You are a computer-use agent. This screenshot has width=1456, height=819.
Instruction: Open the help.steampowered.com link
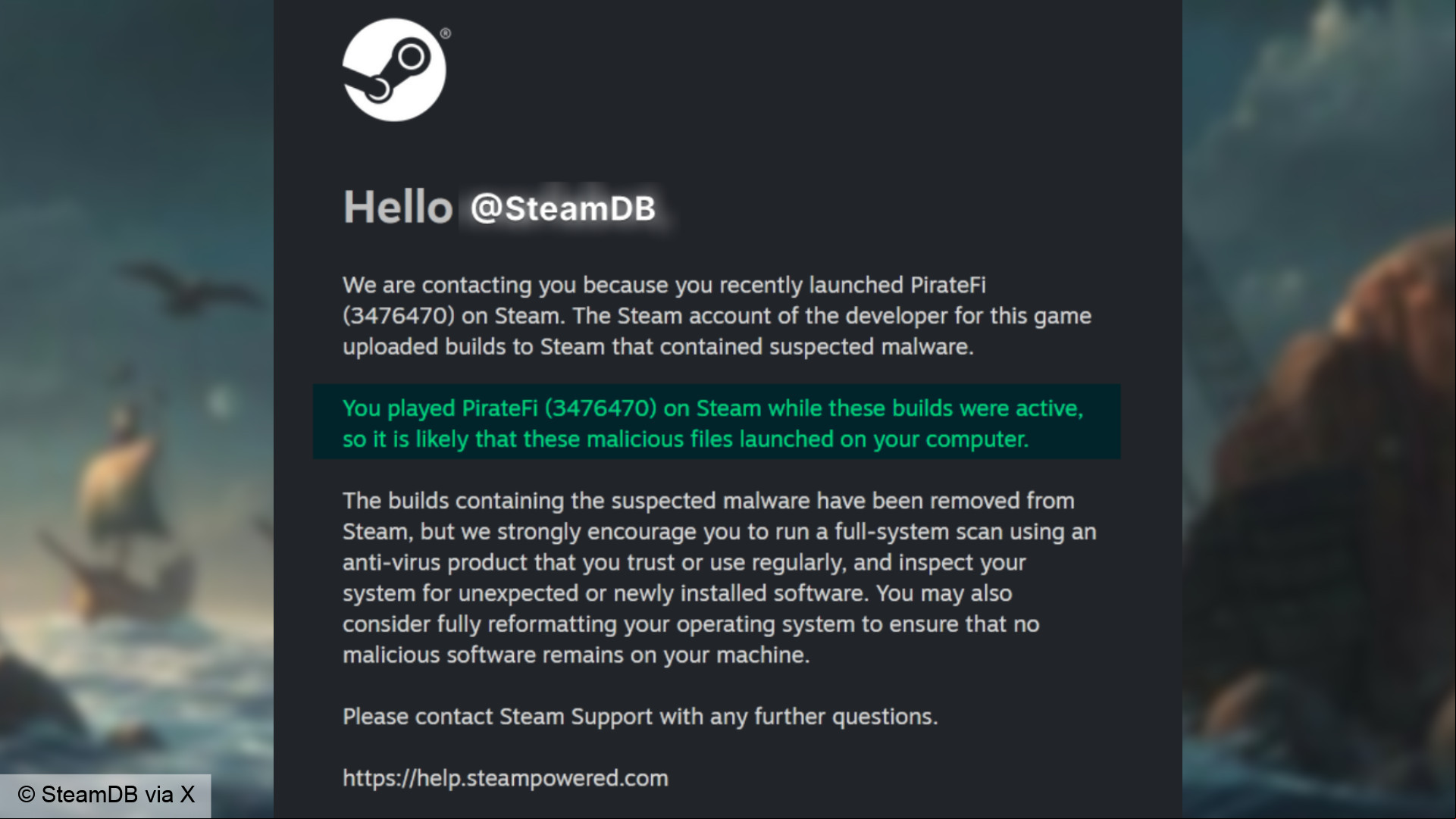[506, 778]
